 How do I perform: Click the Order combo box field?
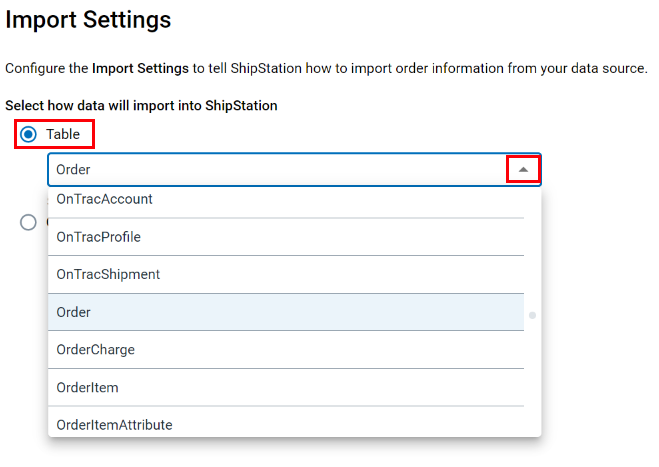click(294, 169)
